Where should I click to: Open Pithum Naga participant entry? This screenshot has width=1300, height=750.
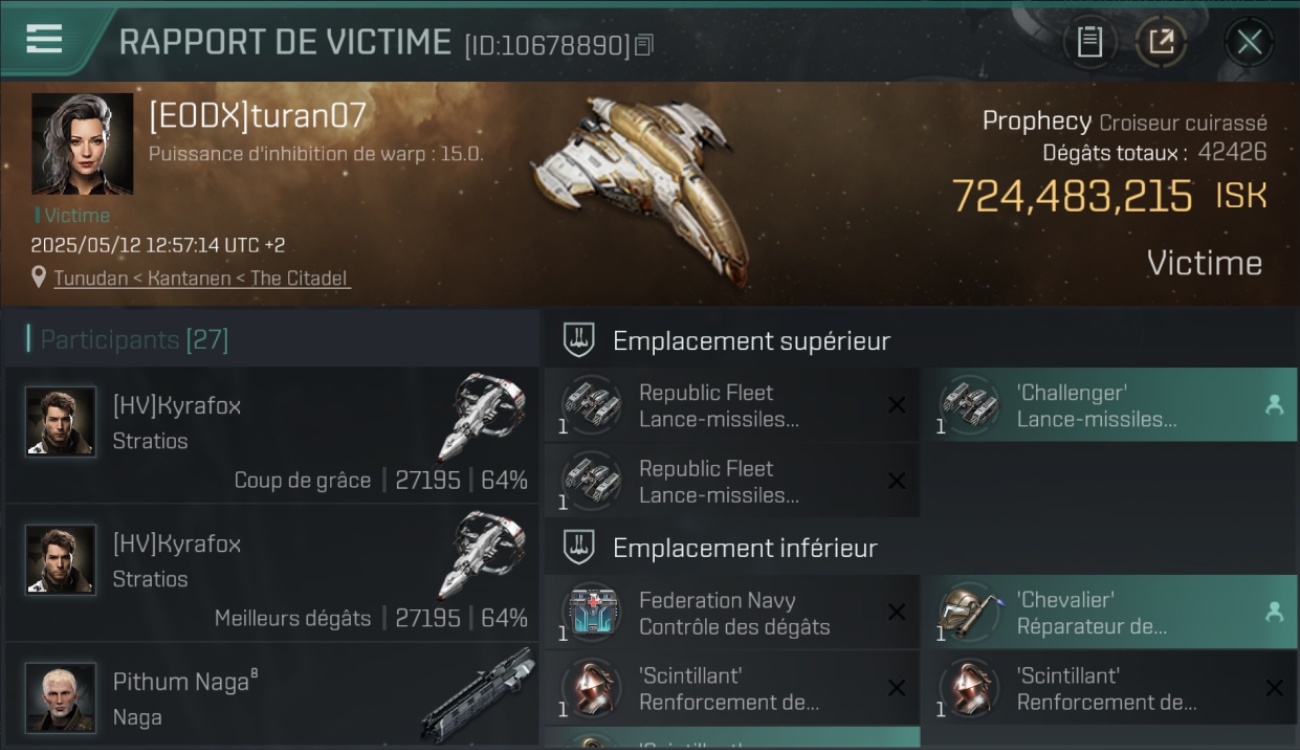click(x=272, y=696)
